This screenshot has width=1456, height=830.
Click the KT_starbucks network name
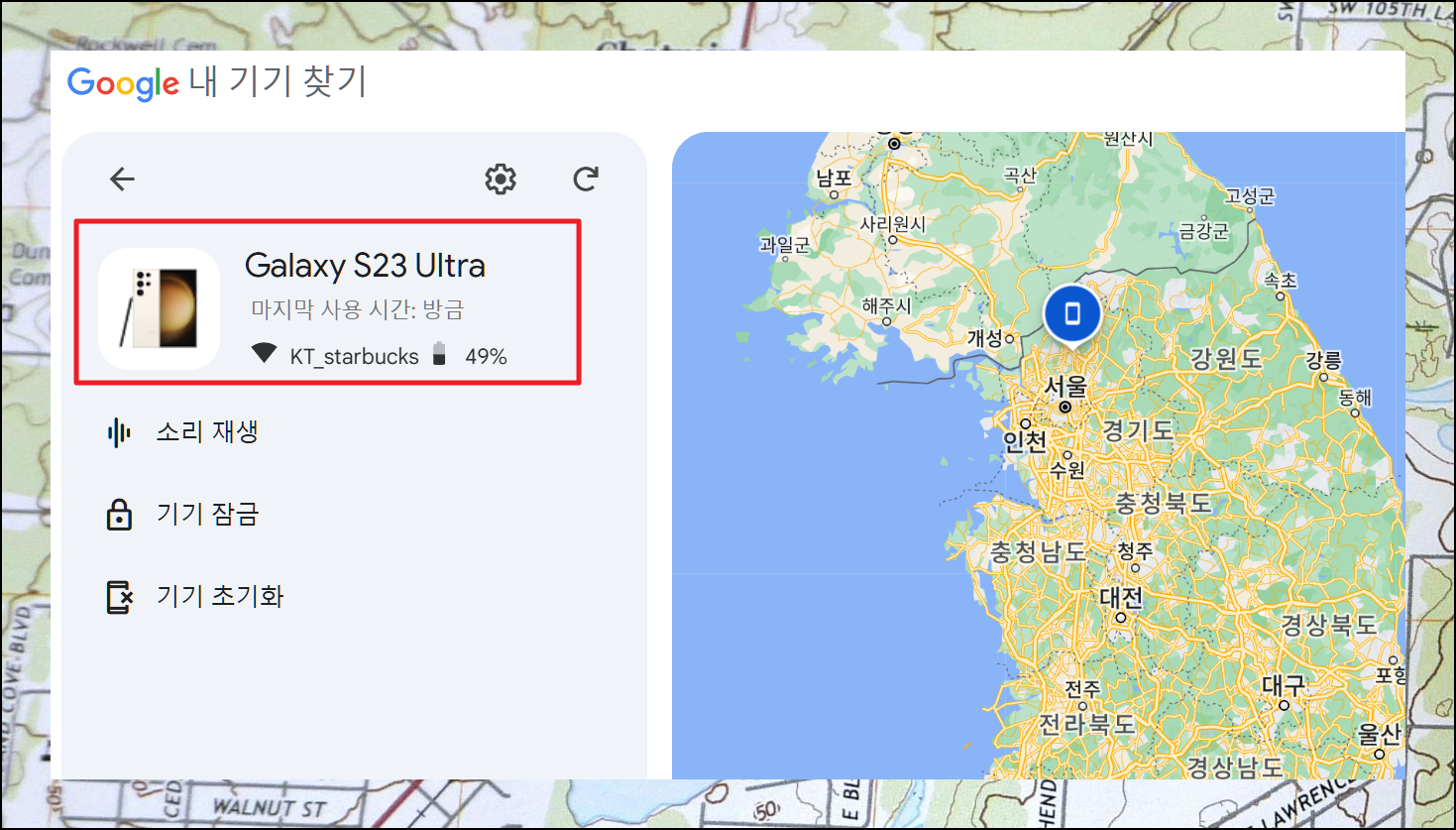[355, 357]
